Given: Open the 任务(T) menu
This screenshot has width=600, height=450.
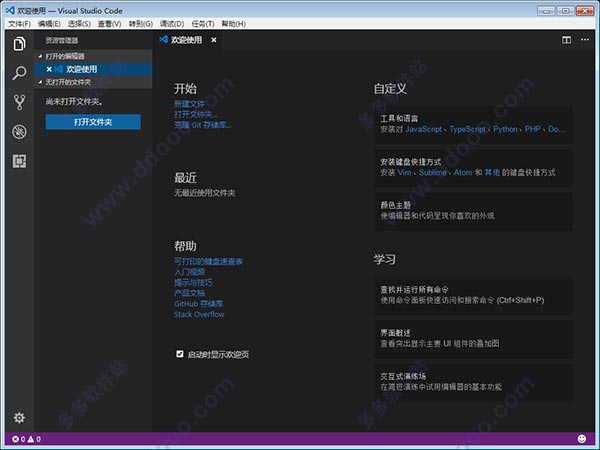Looking at the screenshot, I should 203,24.
